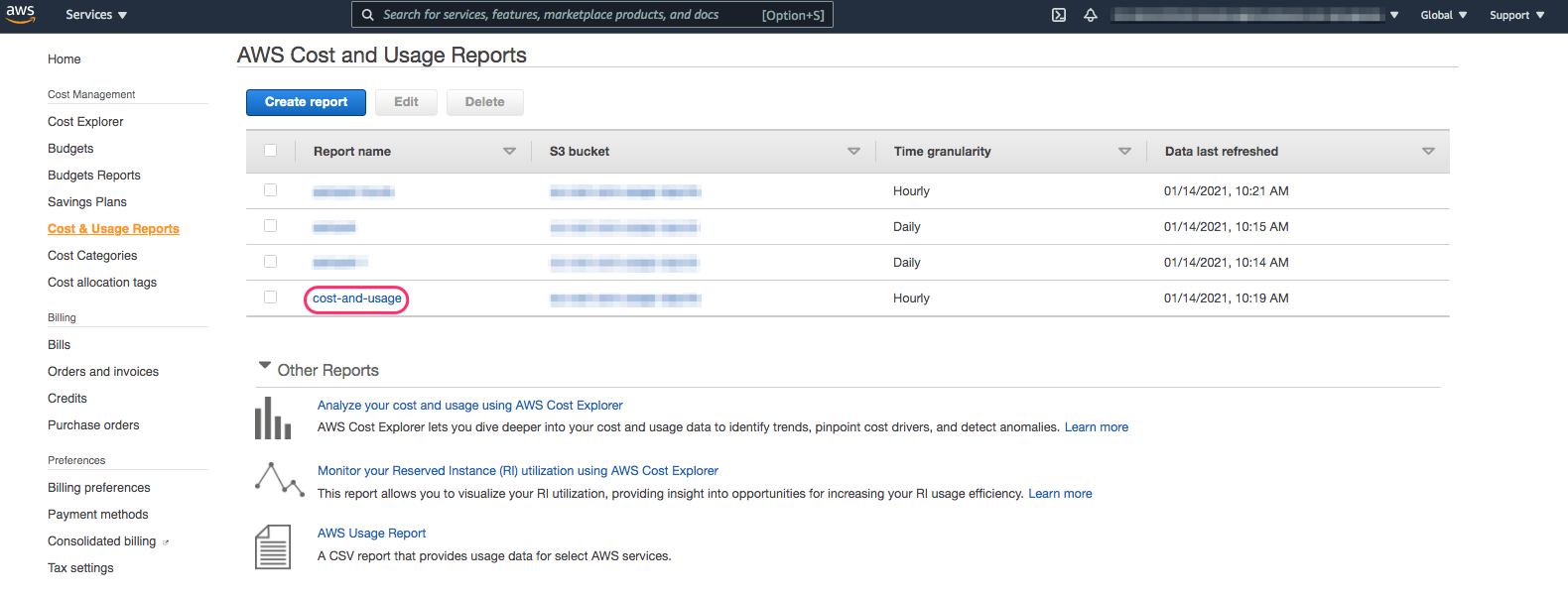This screenshot has width=1568, height=596.
Task: Open the cost-and-usage report link
Action: (357, 298)
